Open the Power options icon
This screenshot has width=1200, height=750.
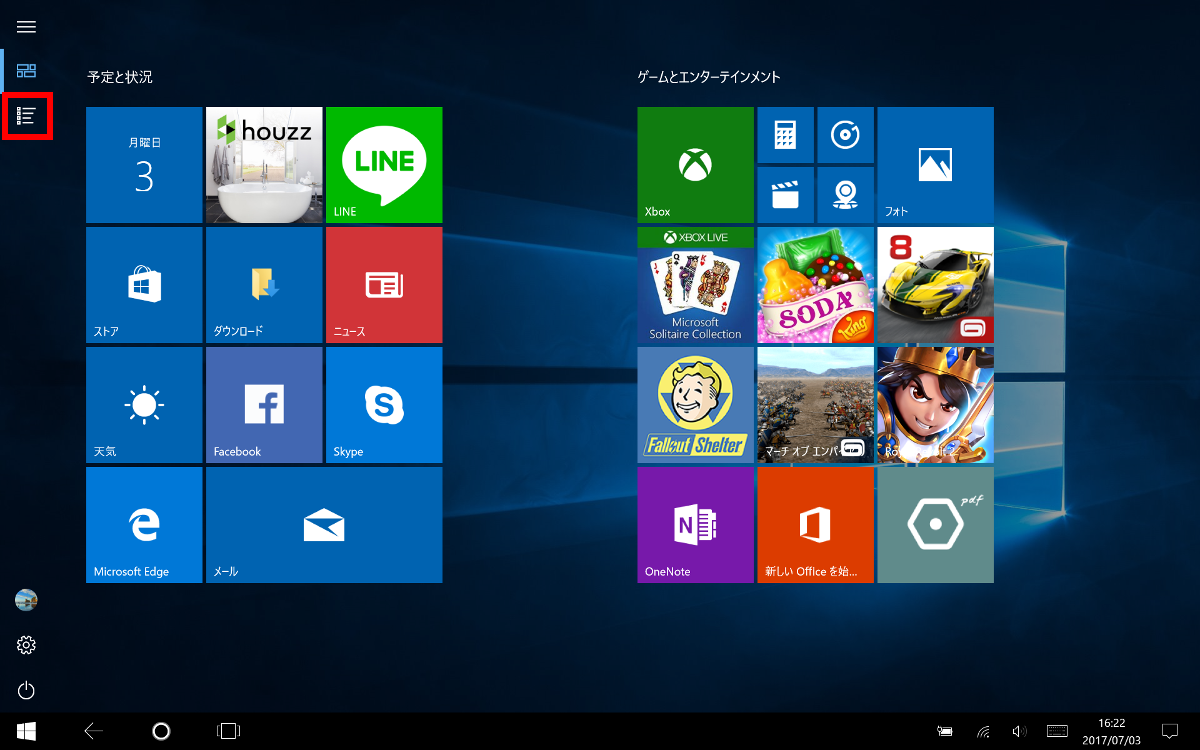tap(27, 690)
